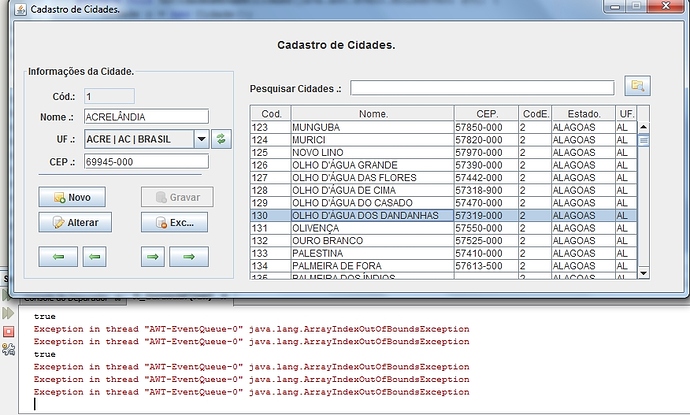
Task: Click the CEP column header
Action: [484, 113]
